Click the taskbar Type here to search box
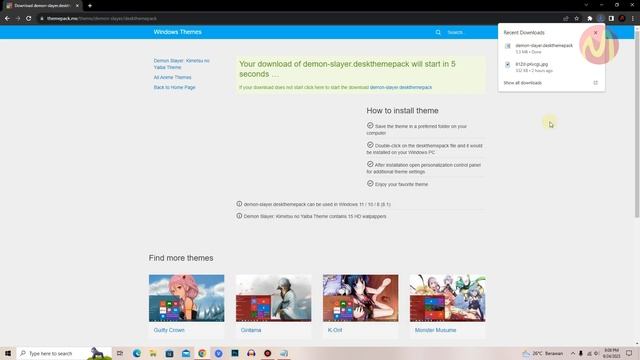The image size is (640, 360). point(64,353)
